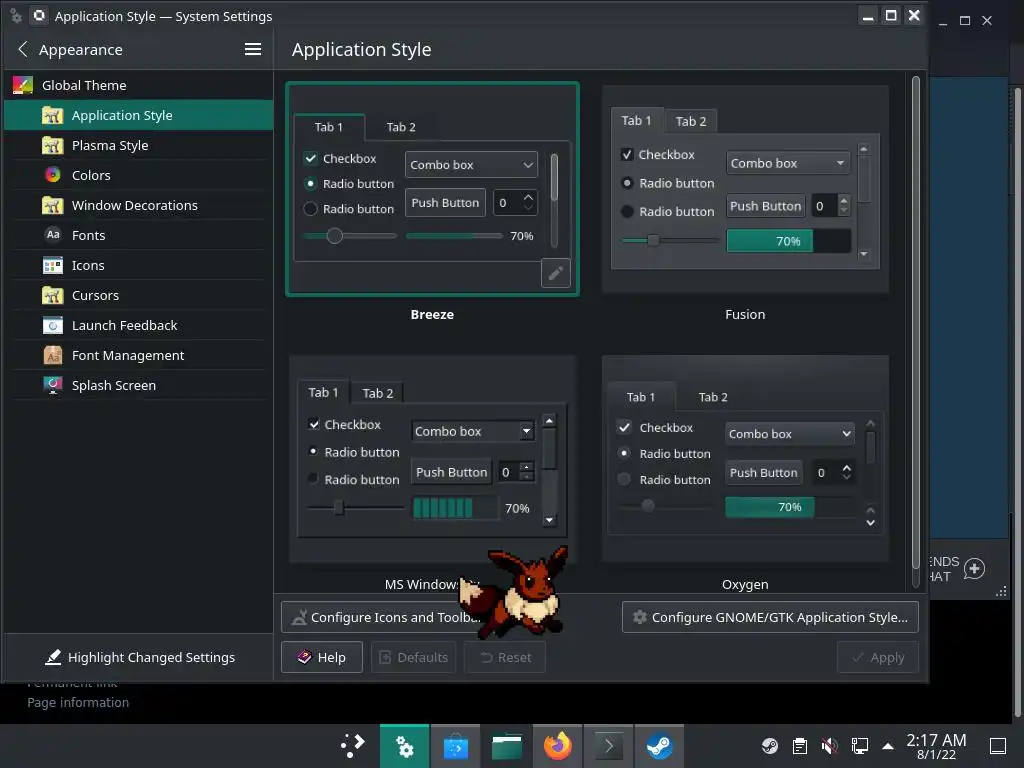Click show desktop icon on taskbar

(x=998, y=746)
